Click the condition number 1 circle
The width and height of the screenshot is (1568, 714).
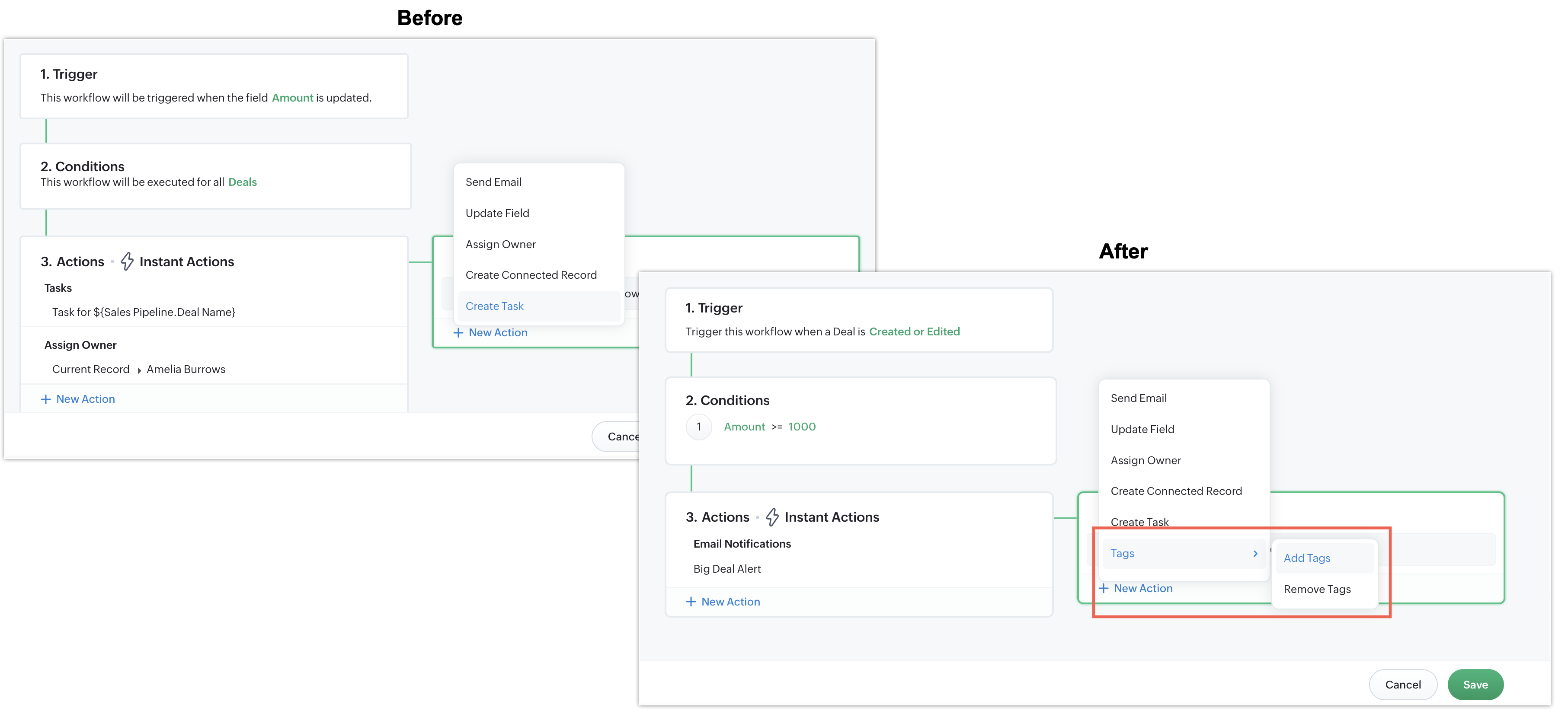698,426
